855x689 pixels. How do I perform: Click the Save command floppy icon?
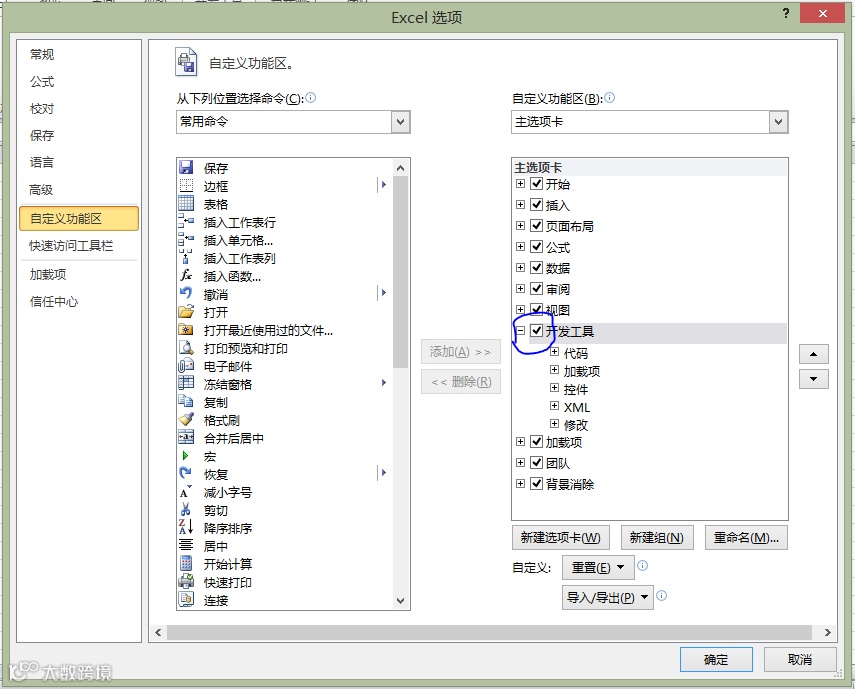click(186, 167)
